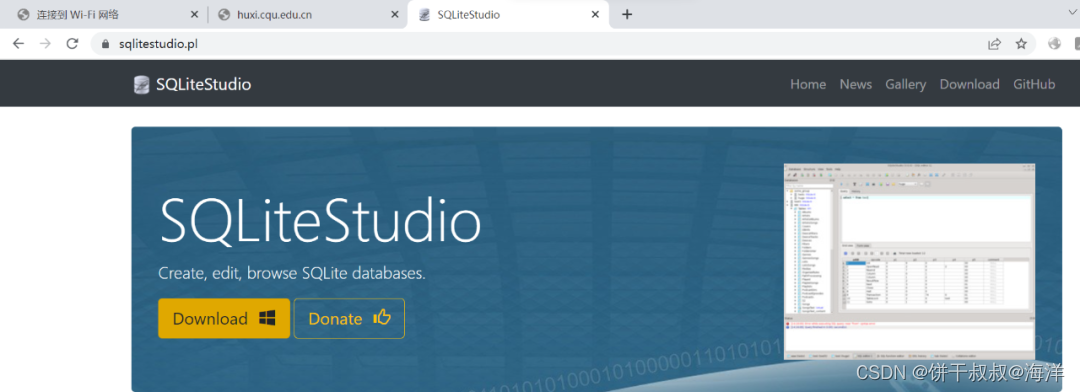Image resolution: width=1080 pixels, height=392 pixels.
Task: Click the browser back arrow
Action: click(x=19, y=44)
